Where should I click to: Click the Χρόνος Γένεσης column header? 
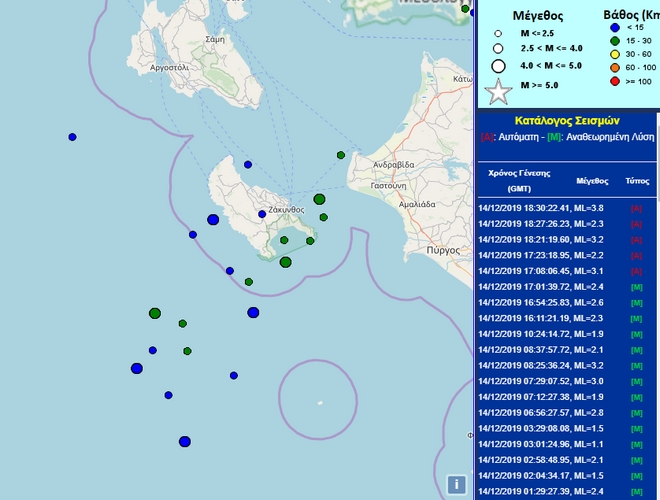click(x=519, y=180)
